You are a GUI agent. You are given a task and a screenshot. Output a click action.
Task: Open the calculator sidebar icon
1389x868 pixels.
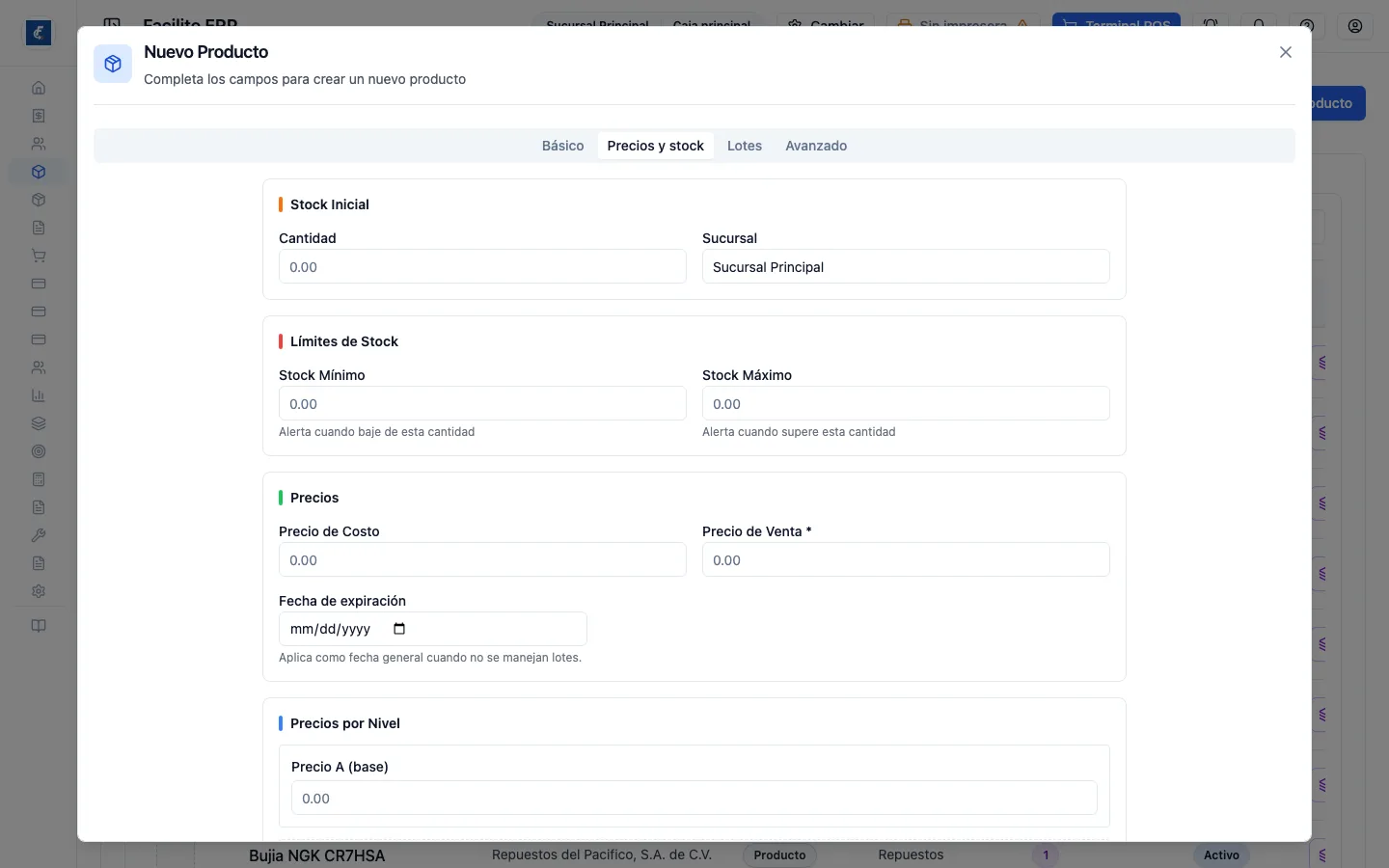click(39, 479)
